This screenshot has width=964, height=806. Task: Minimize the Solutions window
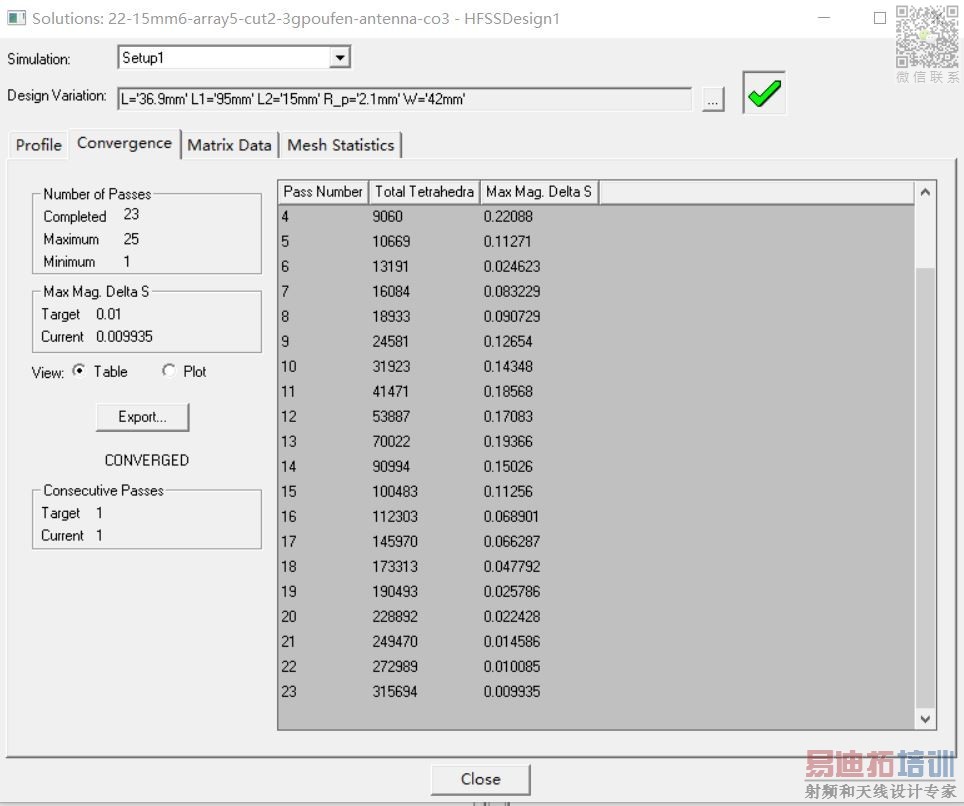click(x=824, y=18)
